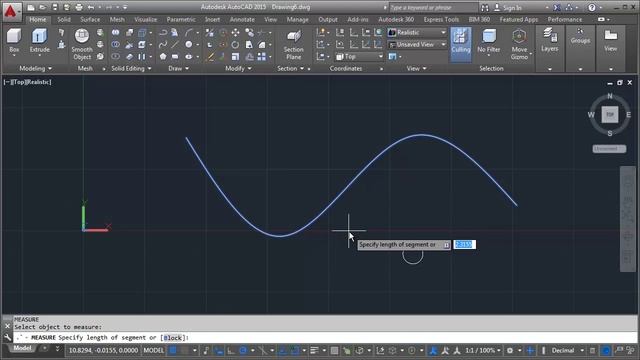Select the Polyline draw tool
The width and height of the screenshot is (640, 360).
[x=163, y=33]
